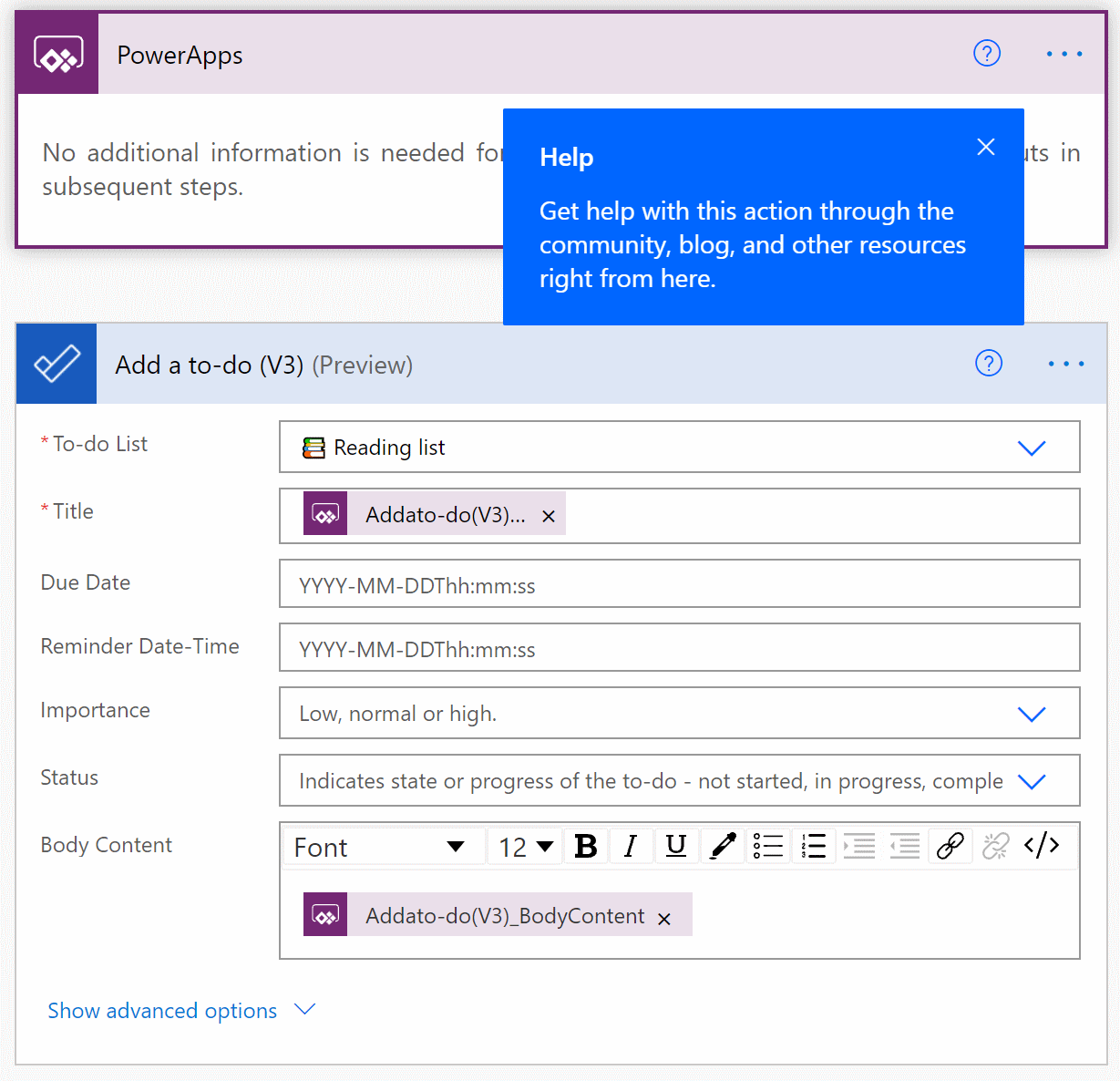Close the Help tooltip popup
The image size is (1120, 1081).
click(986, 147)
